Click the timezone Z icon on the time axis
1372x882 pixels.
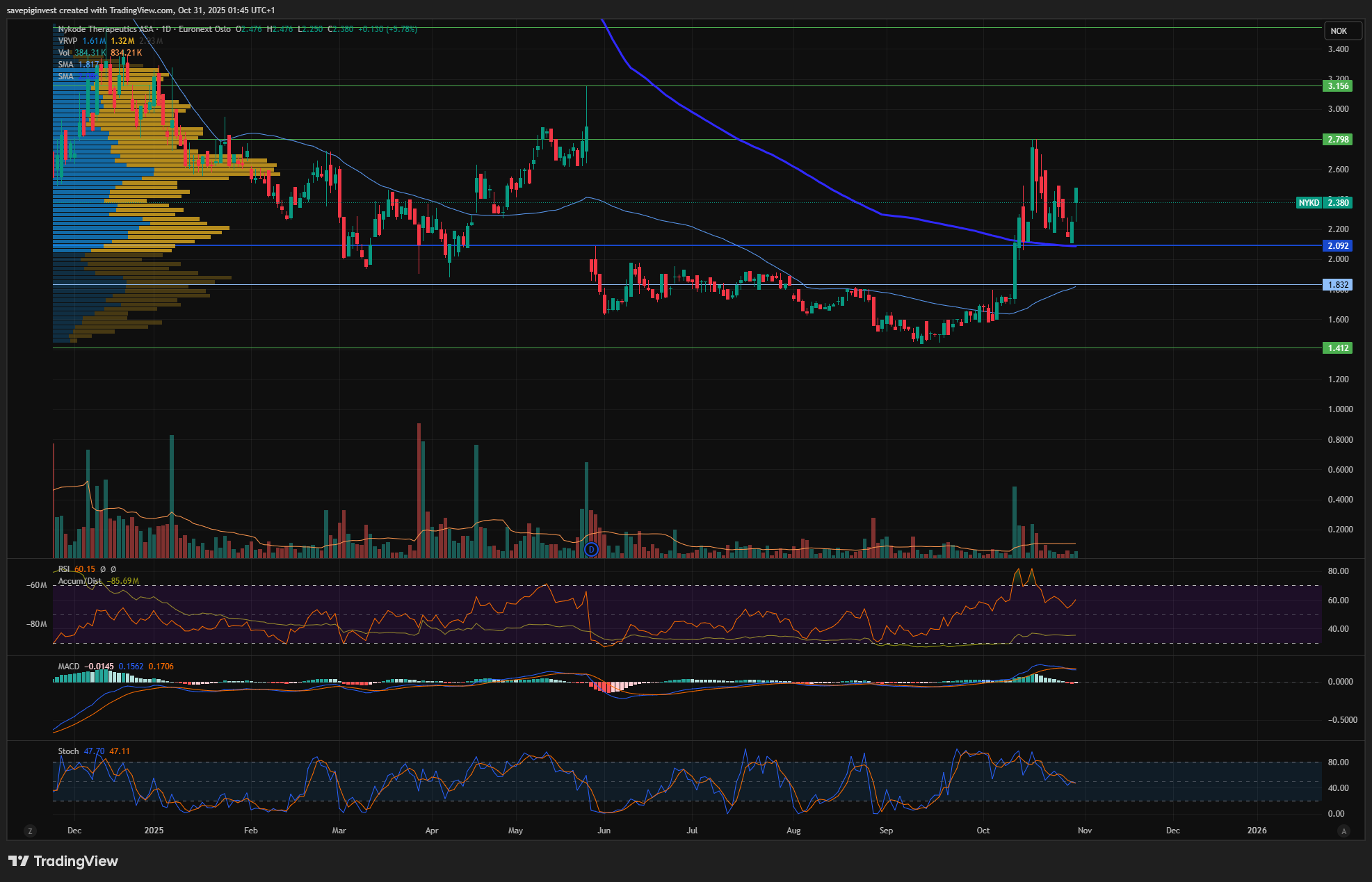29,831
